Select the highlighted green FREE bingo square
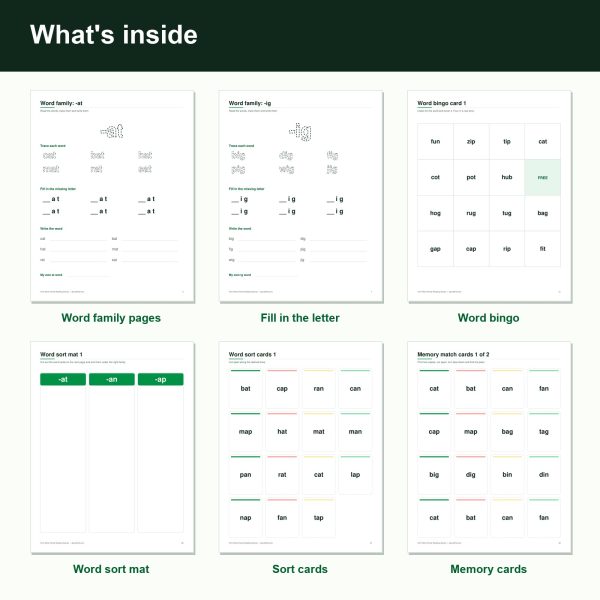Screen dimensions: 600x600 tap(543, 178)
